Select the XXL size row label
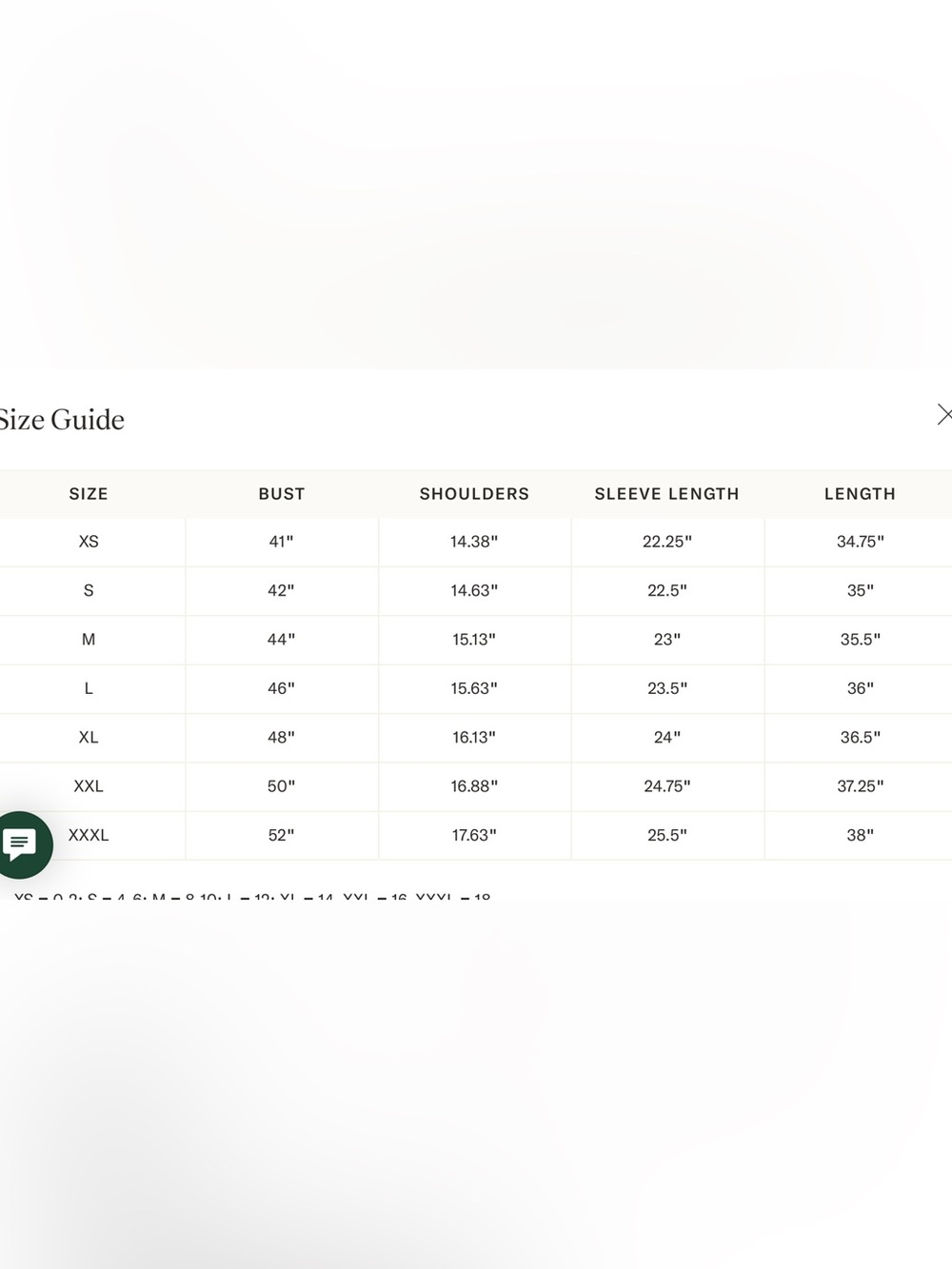Image resolution: width=952 pixels, height=1269 pixels. click(x=89, y=786)
